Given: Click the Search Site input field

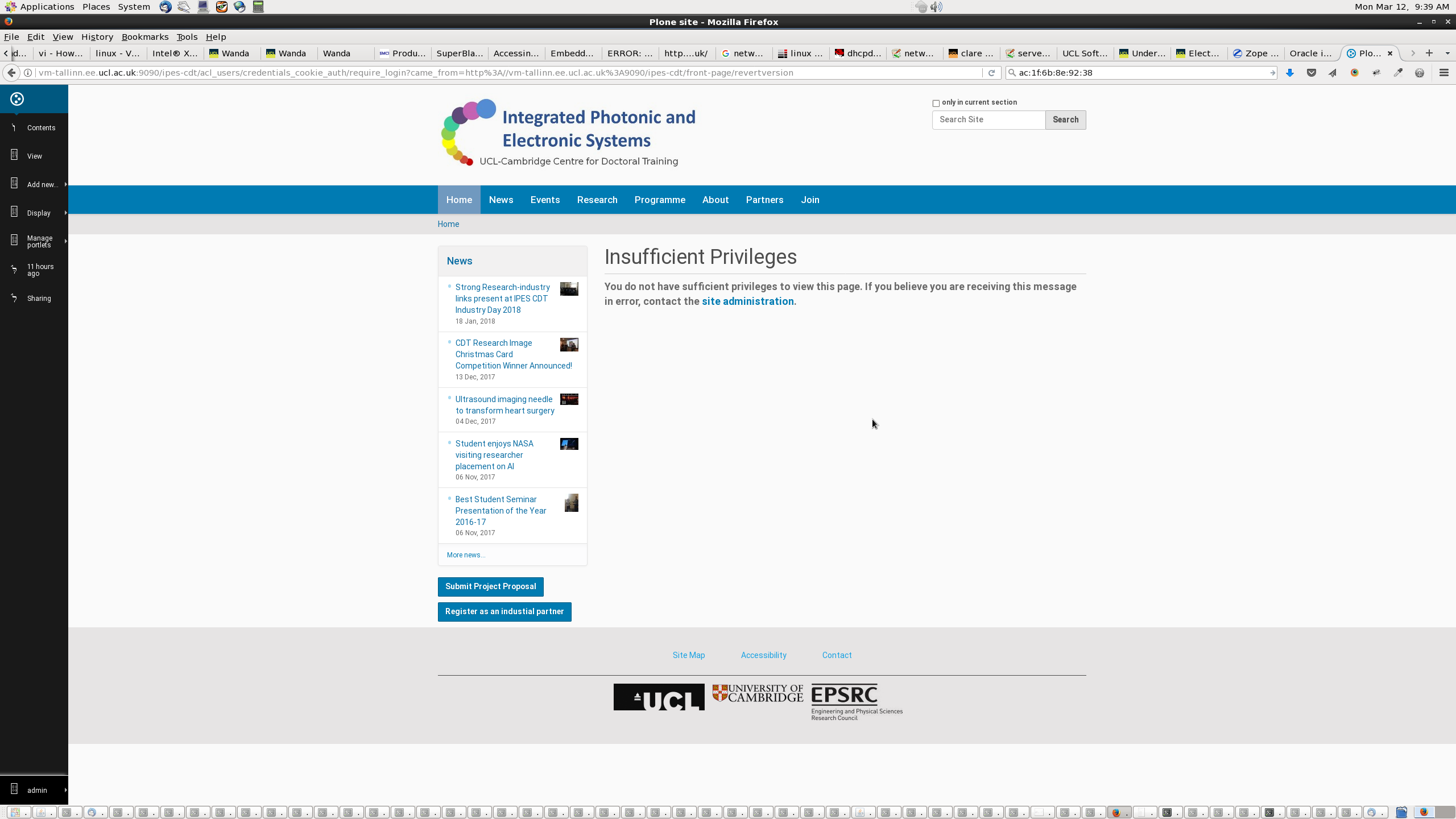Looking at the screenshot, I should coord(988,119).
